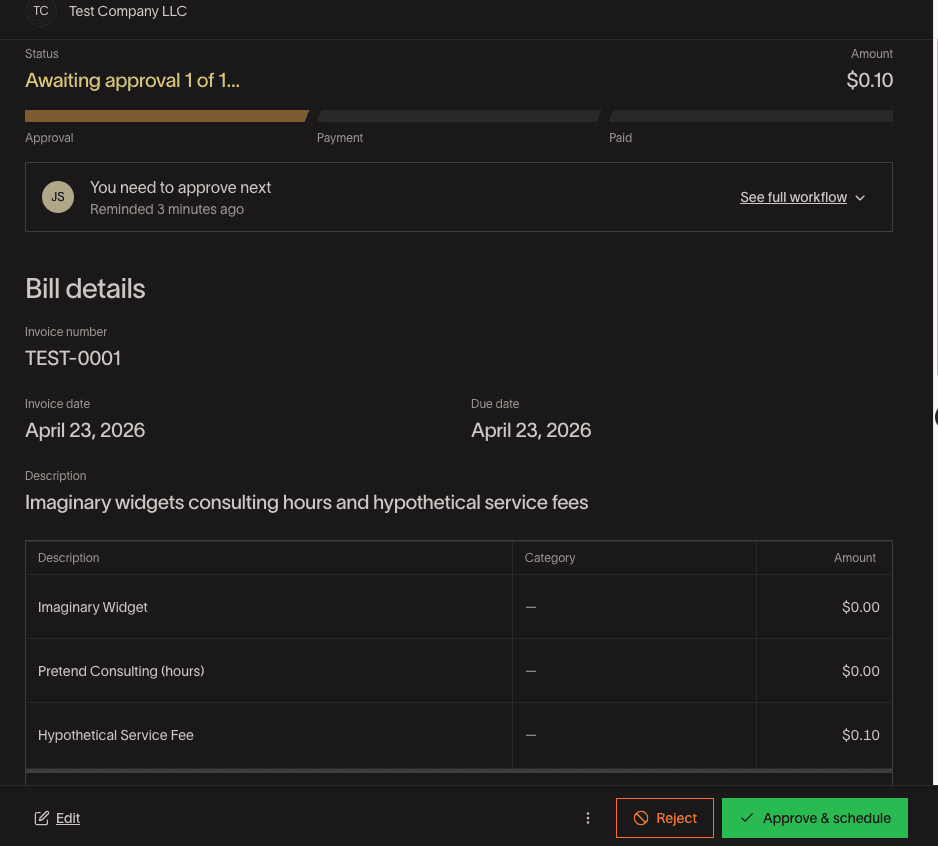This screenshot has height=846, width=938.
Task: Click the Hypothetical Service Fee $0.10 amount
Action: [x=860, y=735]
